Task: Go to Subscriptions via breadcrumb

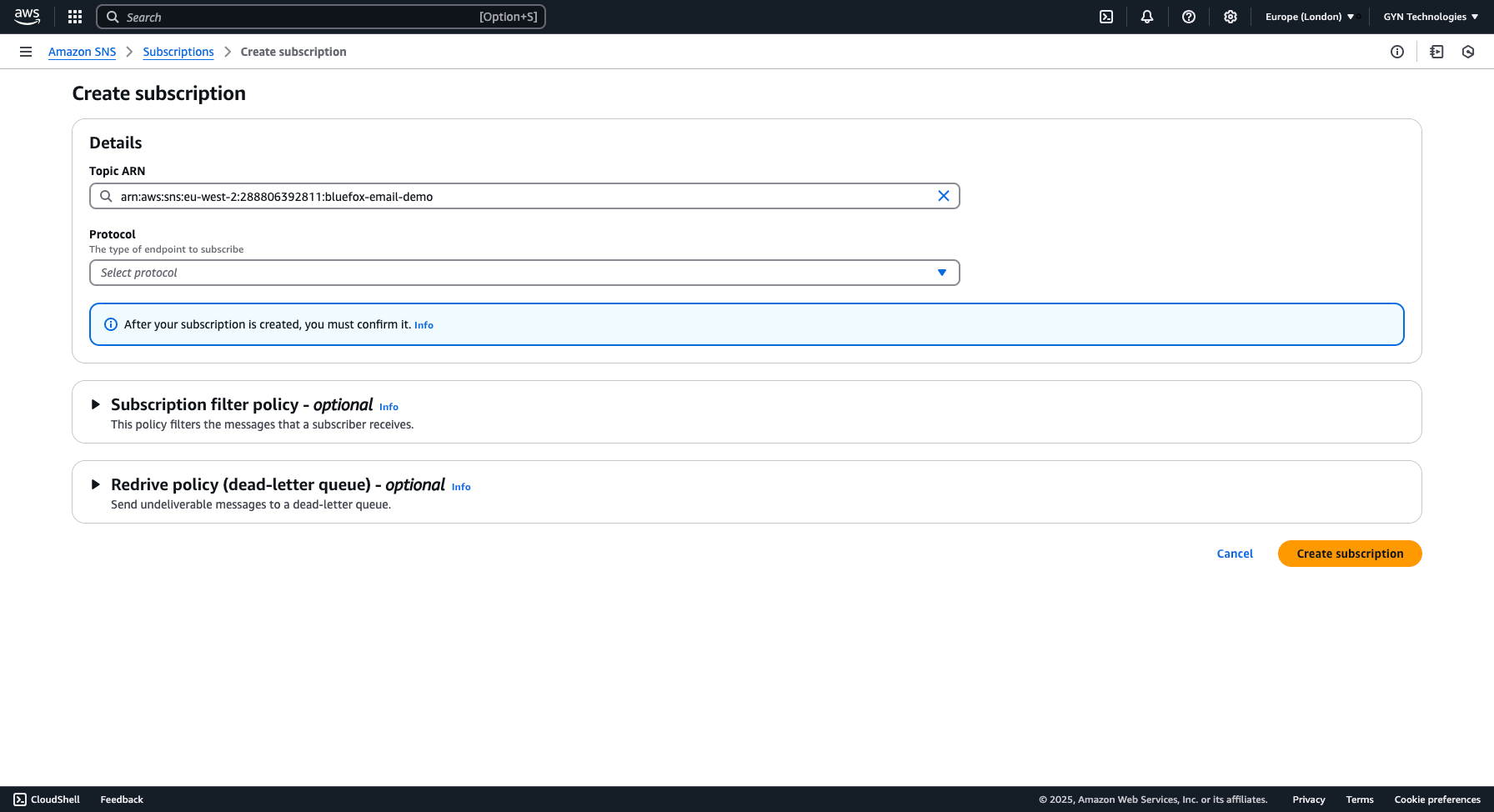Action: click(x=178, y=52)
